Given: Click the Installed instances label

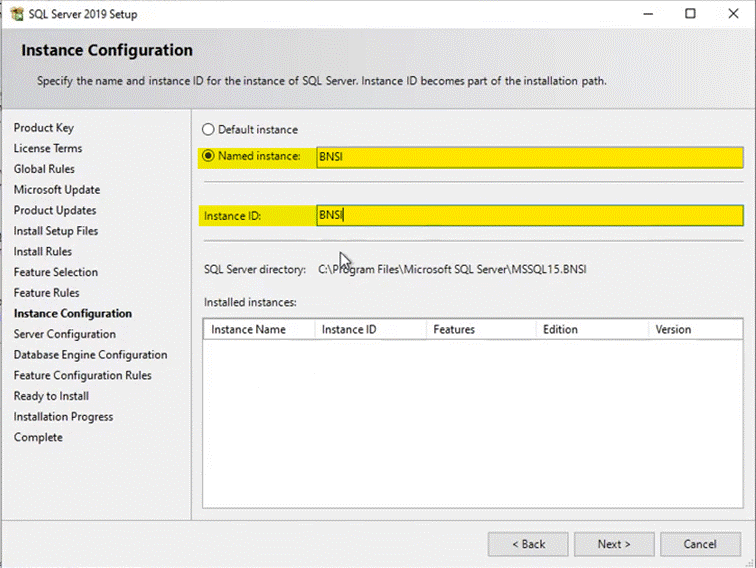Looking at the screenshot, I should pyautogui.click(x=250, y=302).
